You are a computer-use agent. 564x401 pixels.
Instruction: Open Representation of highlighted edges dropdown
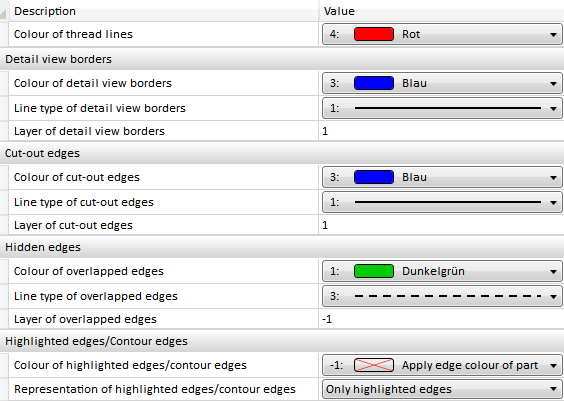coord(442,389)
